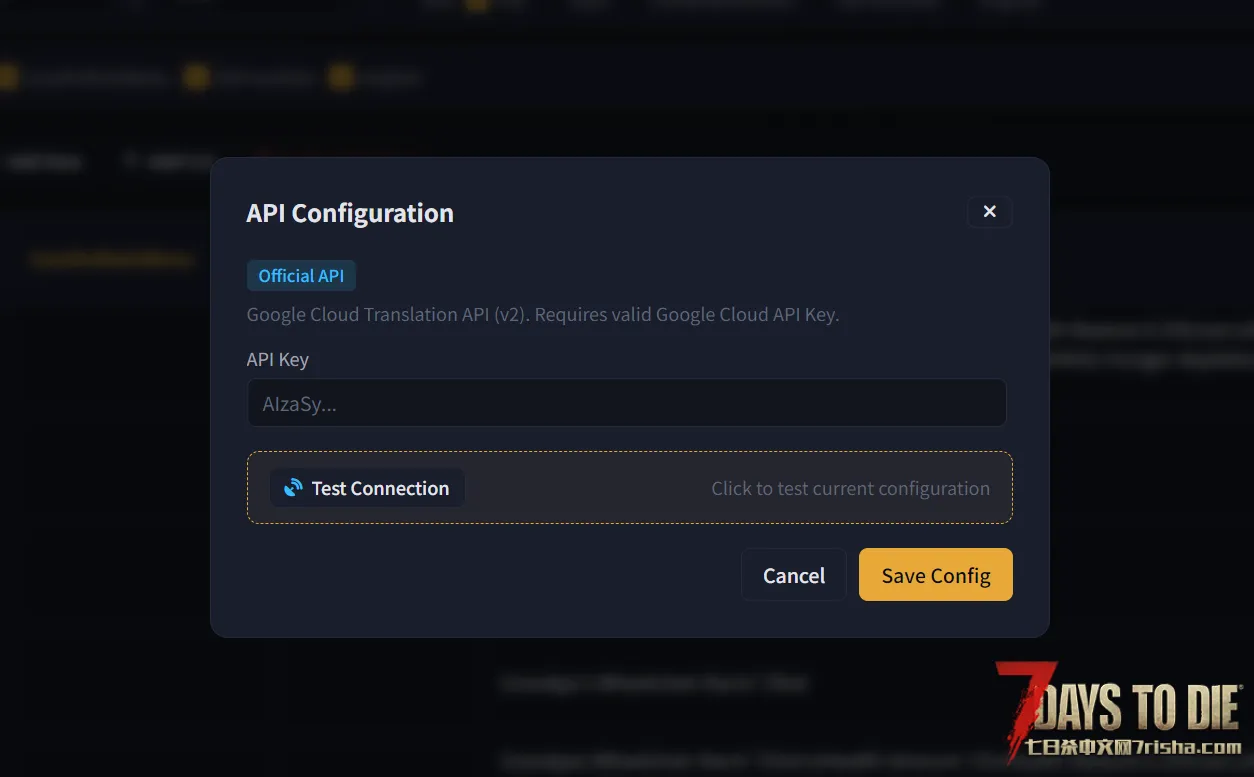Close the API Configuration dialog
The width and height of the screenshot is (1254, 777).
coord(989,212)
